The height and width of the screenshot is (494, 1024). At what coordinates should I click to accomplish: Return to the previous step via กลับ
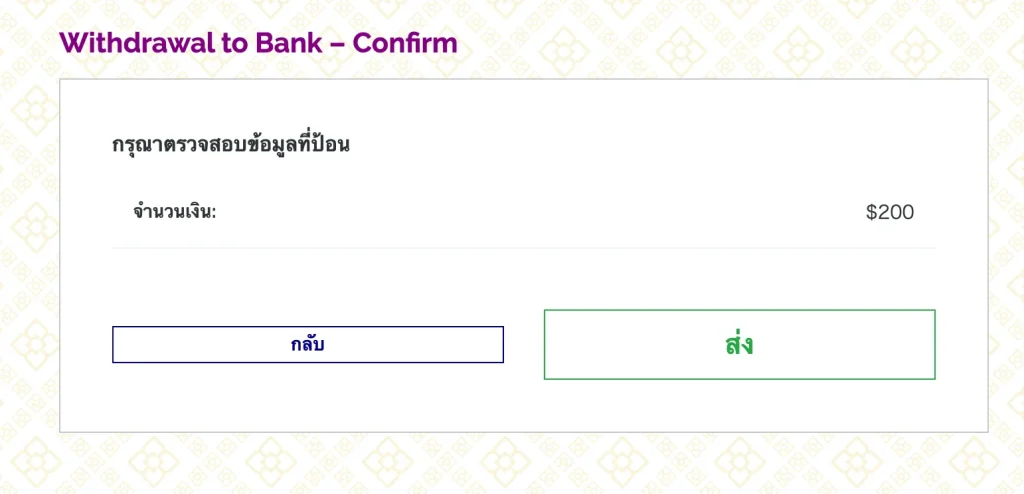pyautogui.click(x=307, y=345)
